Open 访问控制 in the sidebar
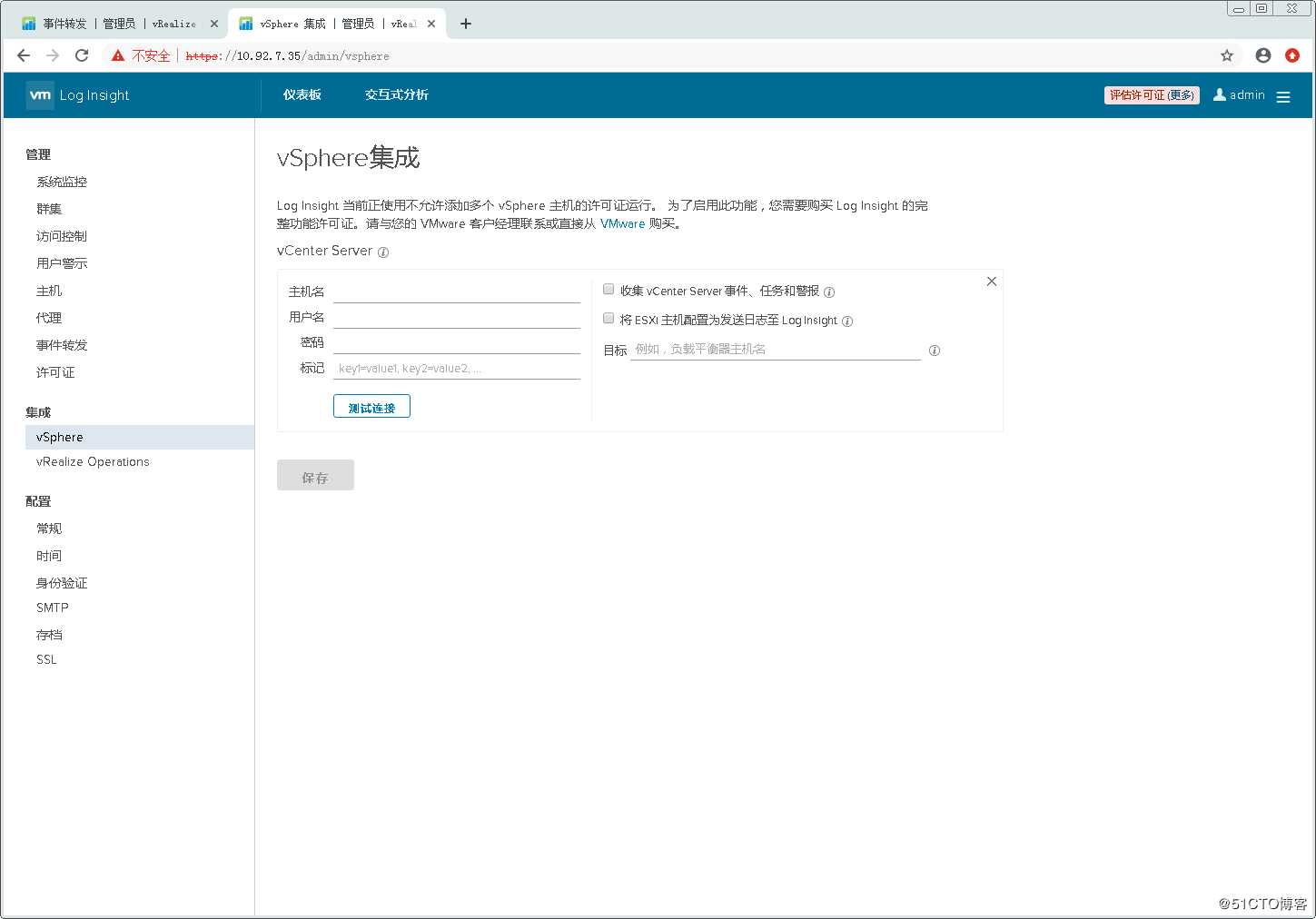This screenshot has width=1316, height=919. pyautogui.click(x=62, y=236)
